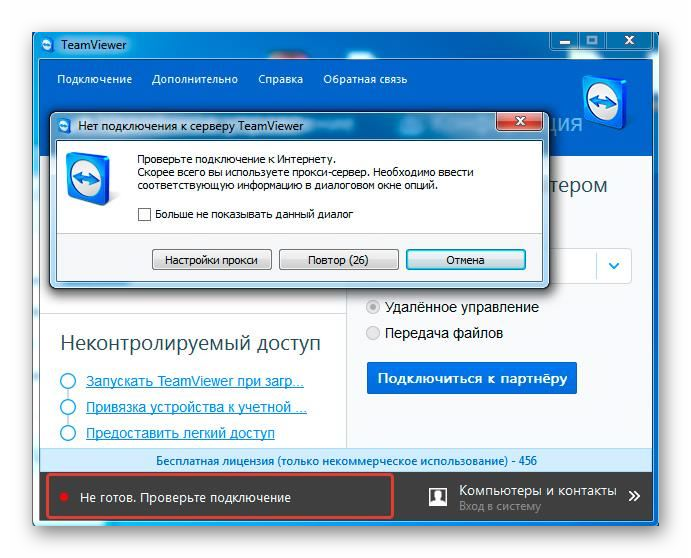The width and height of the screenshot is (691, 558).
Task: Click the Компьютеры и контакты user icon
Action: pos(438,497)
